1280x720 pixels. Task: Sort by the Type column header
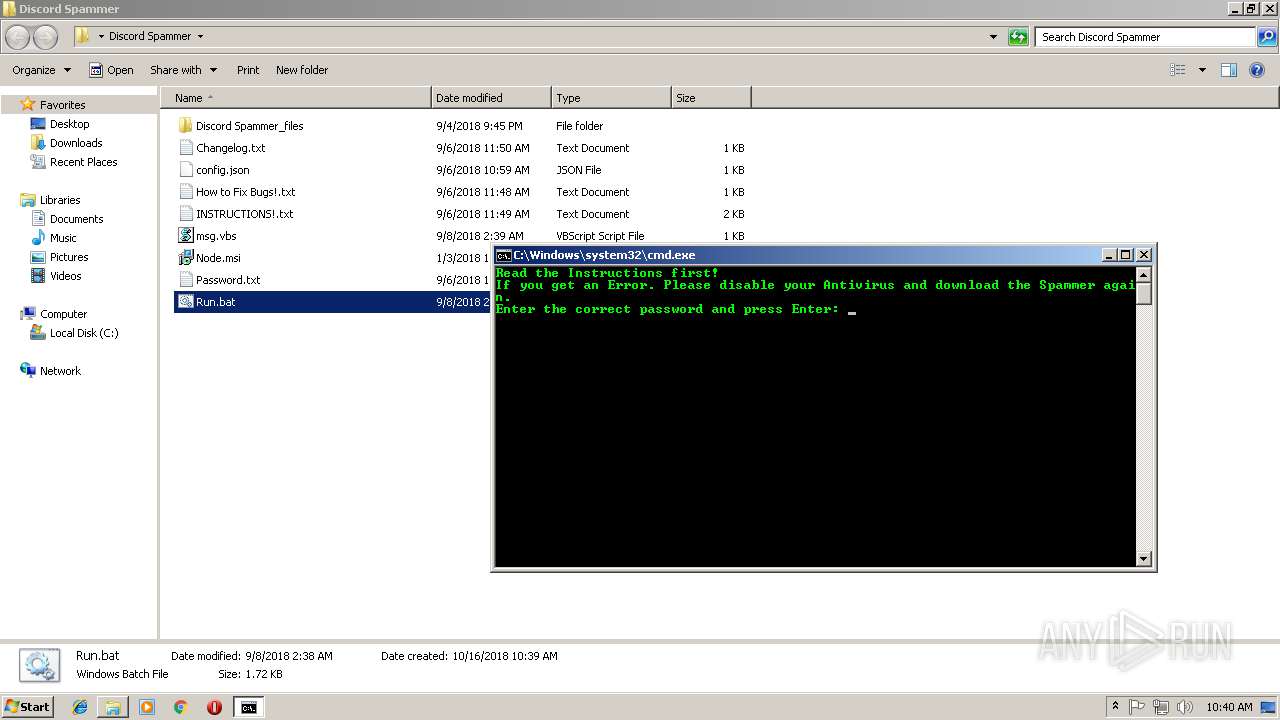611,98
